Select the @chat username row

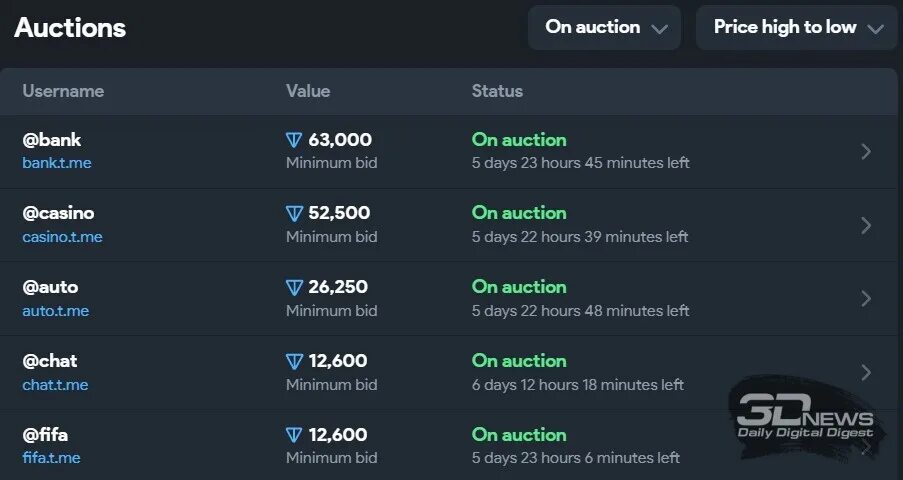(x=449, y=373)
